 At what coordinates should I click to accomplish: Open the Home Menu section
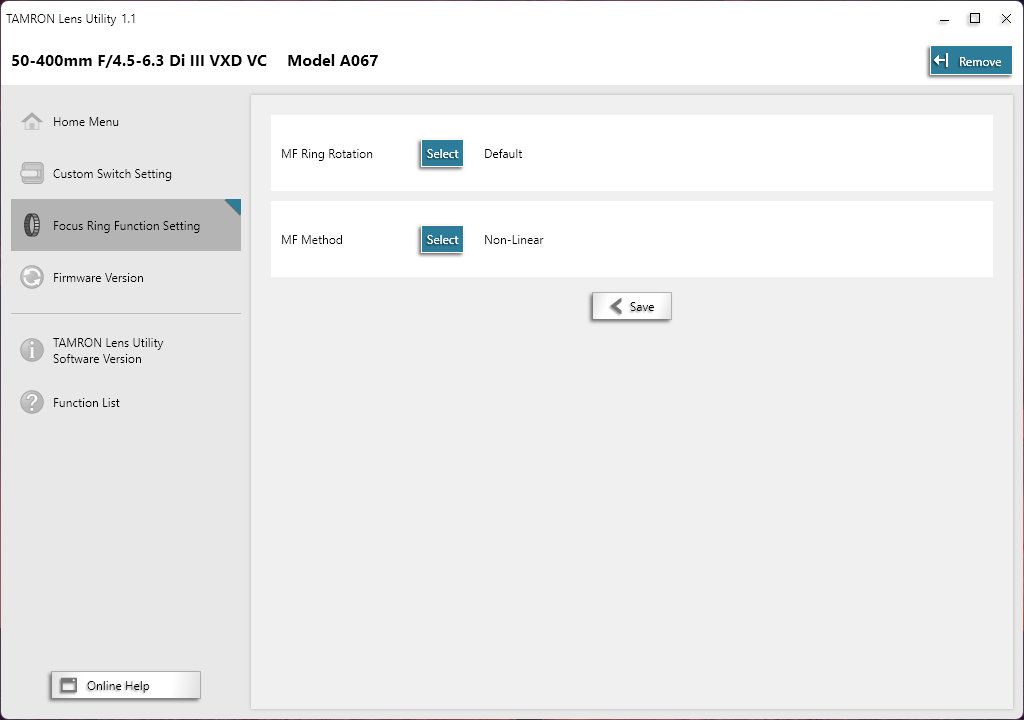click(x=126, y=122)
